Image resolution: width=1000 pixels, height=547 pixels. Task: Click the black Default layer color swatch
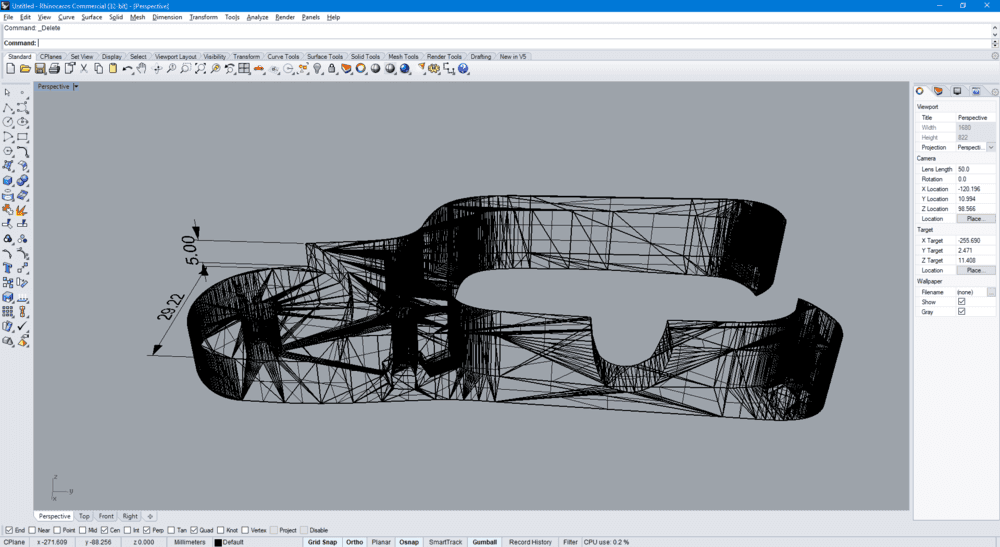click(x=218, y=542)
